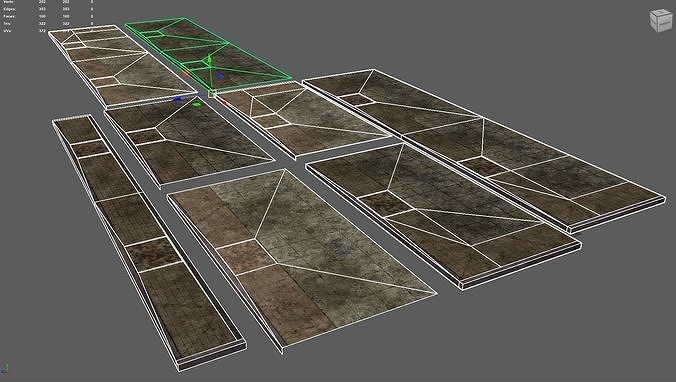The width and height of the screenshot is (676, 382).
Task: Click the Faces row in the poly count HUD
Action: coord(47,16)
